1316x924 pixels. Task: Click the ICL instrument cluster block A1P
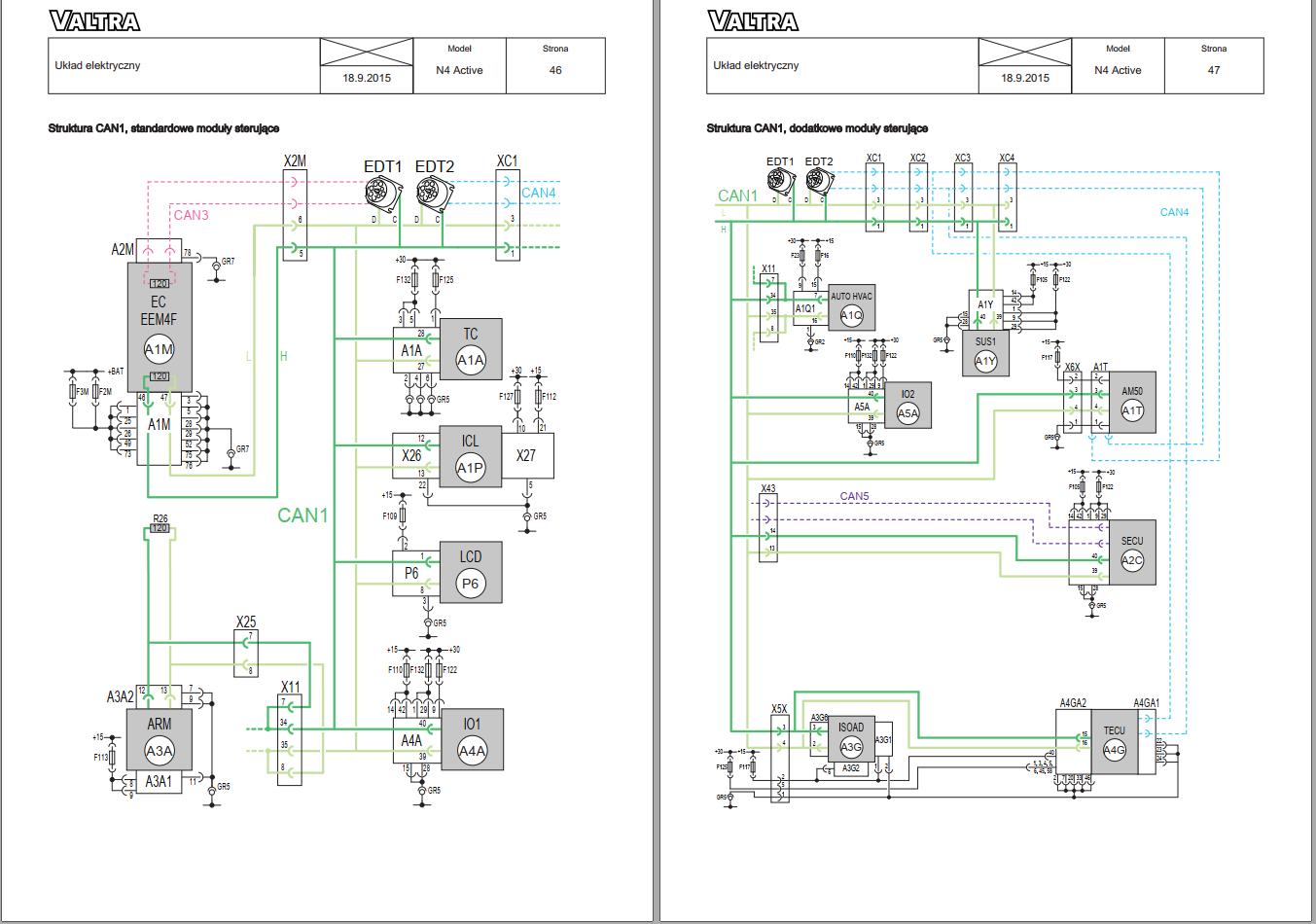click(x=471, y=457)
